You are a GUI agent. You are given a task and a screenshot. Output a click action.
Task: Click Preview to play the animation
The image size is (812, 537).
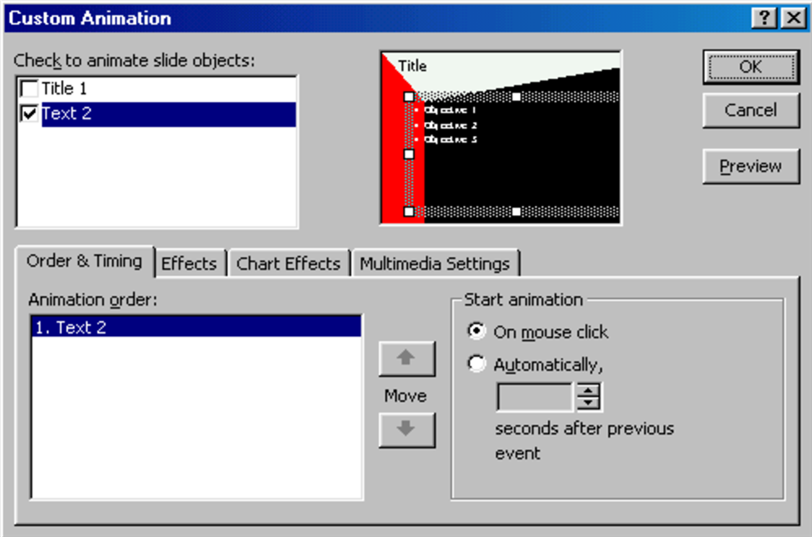[x=750, y=167]
